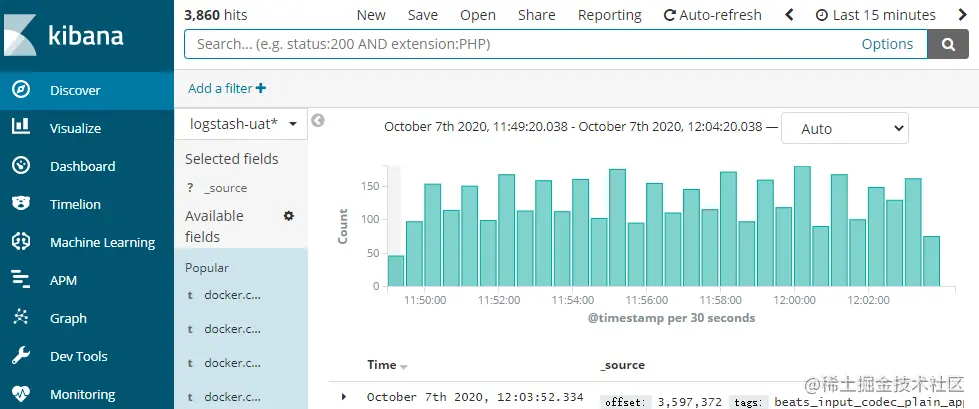Click the Kibana logo
The image size is (979, 409).
click(x=64, y=36)
